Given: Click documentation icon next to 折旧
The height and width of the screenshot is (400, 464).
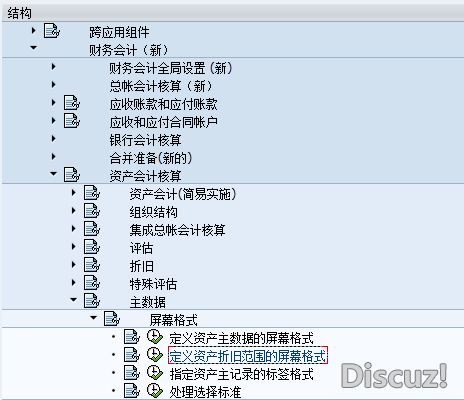Looking at the screenshot, I should pyautogui.click(x=92, y=265).
